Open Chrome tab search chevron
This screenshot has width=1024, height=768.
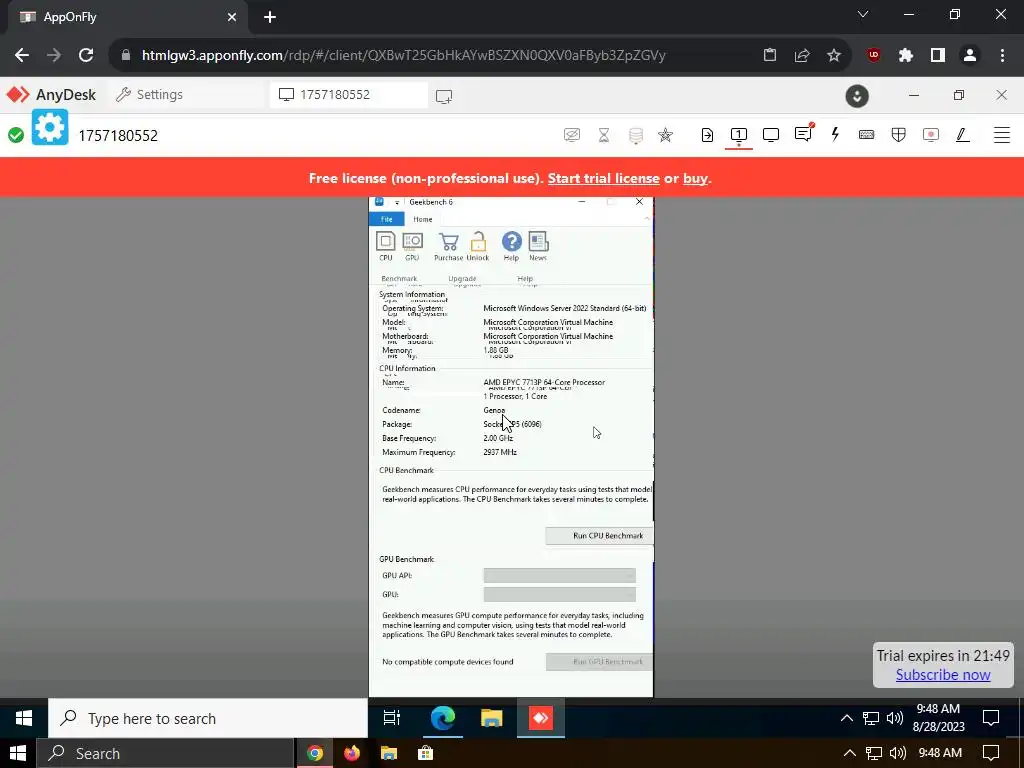(x=863, y=14)
